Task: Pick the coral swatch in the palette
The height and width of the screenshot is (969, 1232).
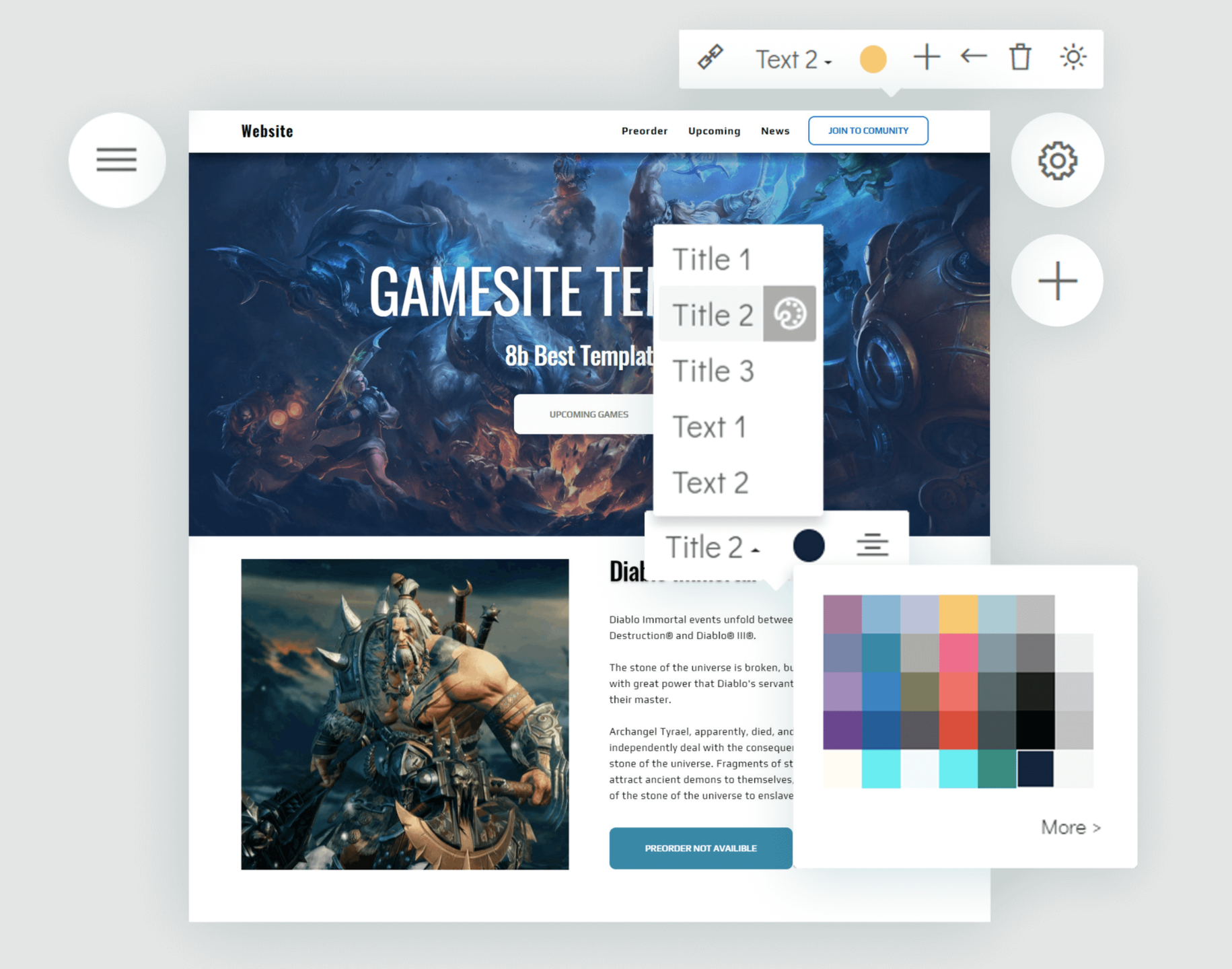Action: tap(958, 691)
